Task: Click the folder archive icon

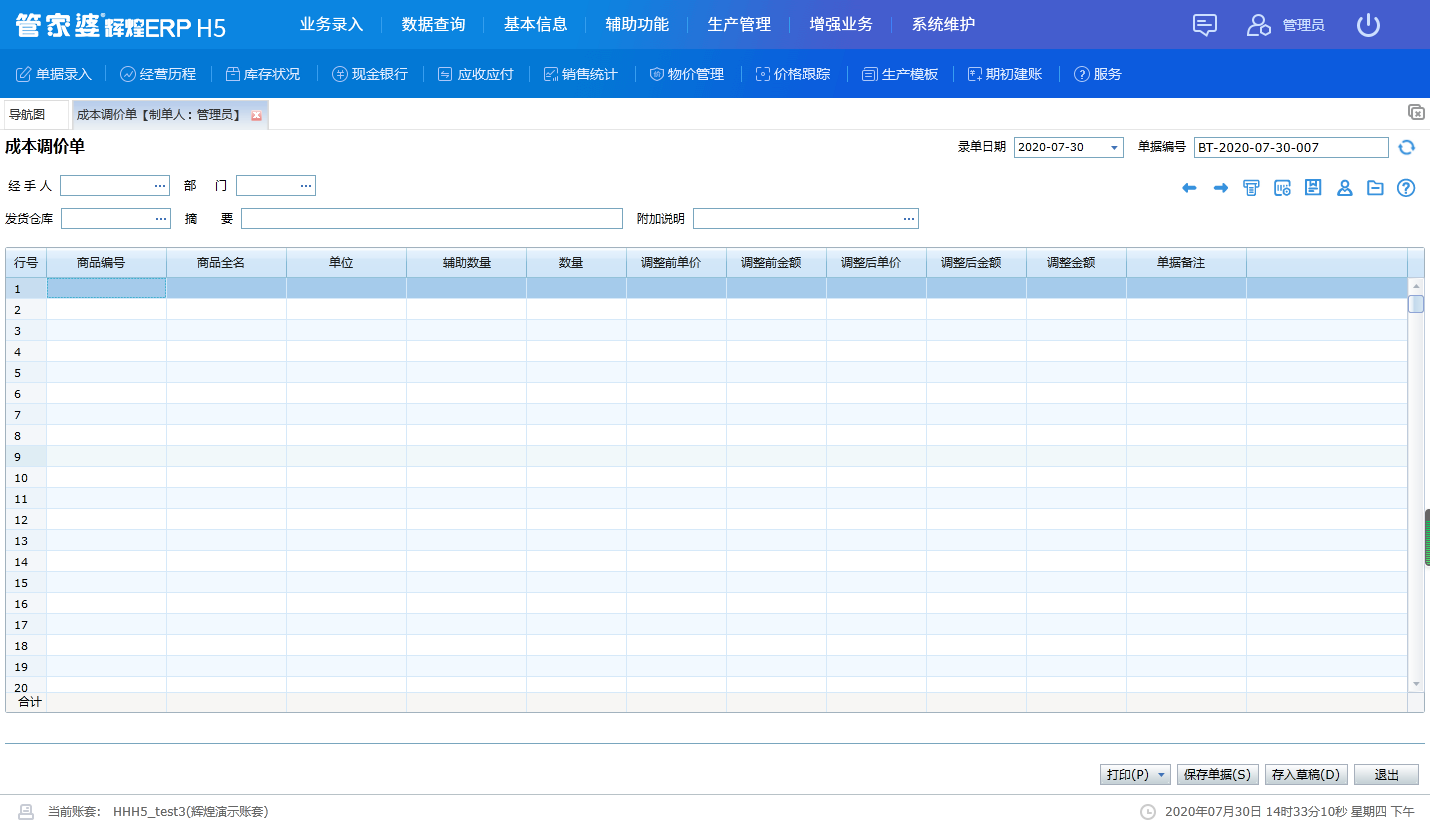Action: click(x=1375, y=188)
